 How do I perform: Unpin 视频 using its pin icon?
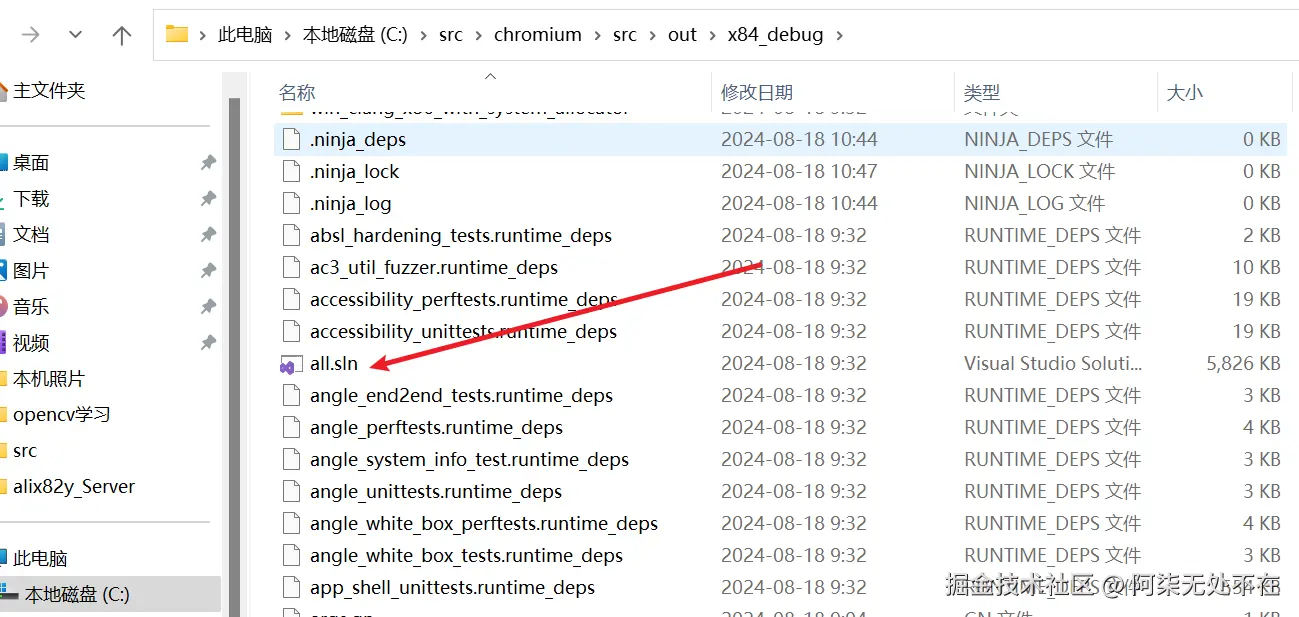coord(208,343)
